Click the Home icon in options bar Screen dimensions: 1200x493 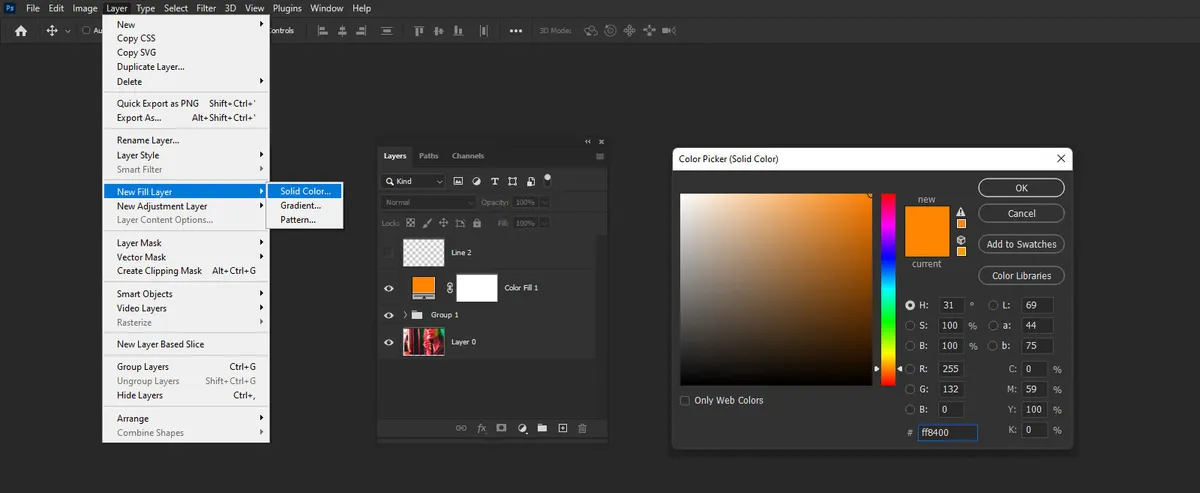tap(21, 31)
